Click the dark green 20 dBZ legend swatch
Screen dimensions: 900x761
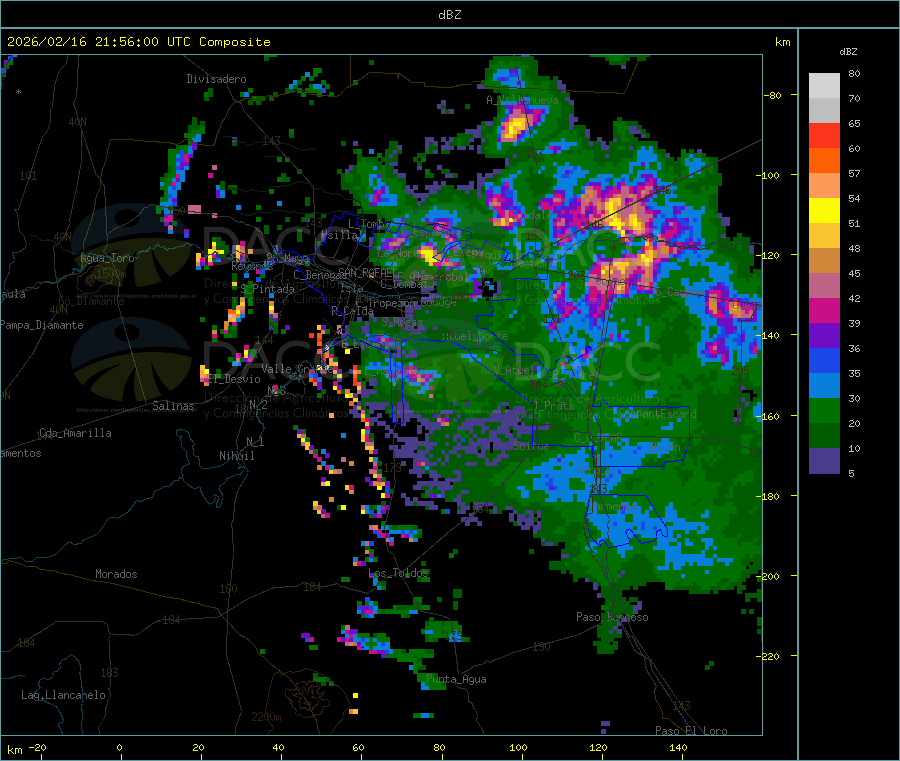coord(824,436)
